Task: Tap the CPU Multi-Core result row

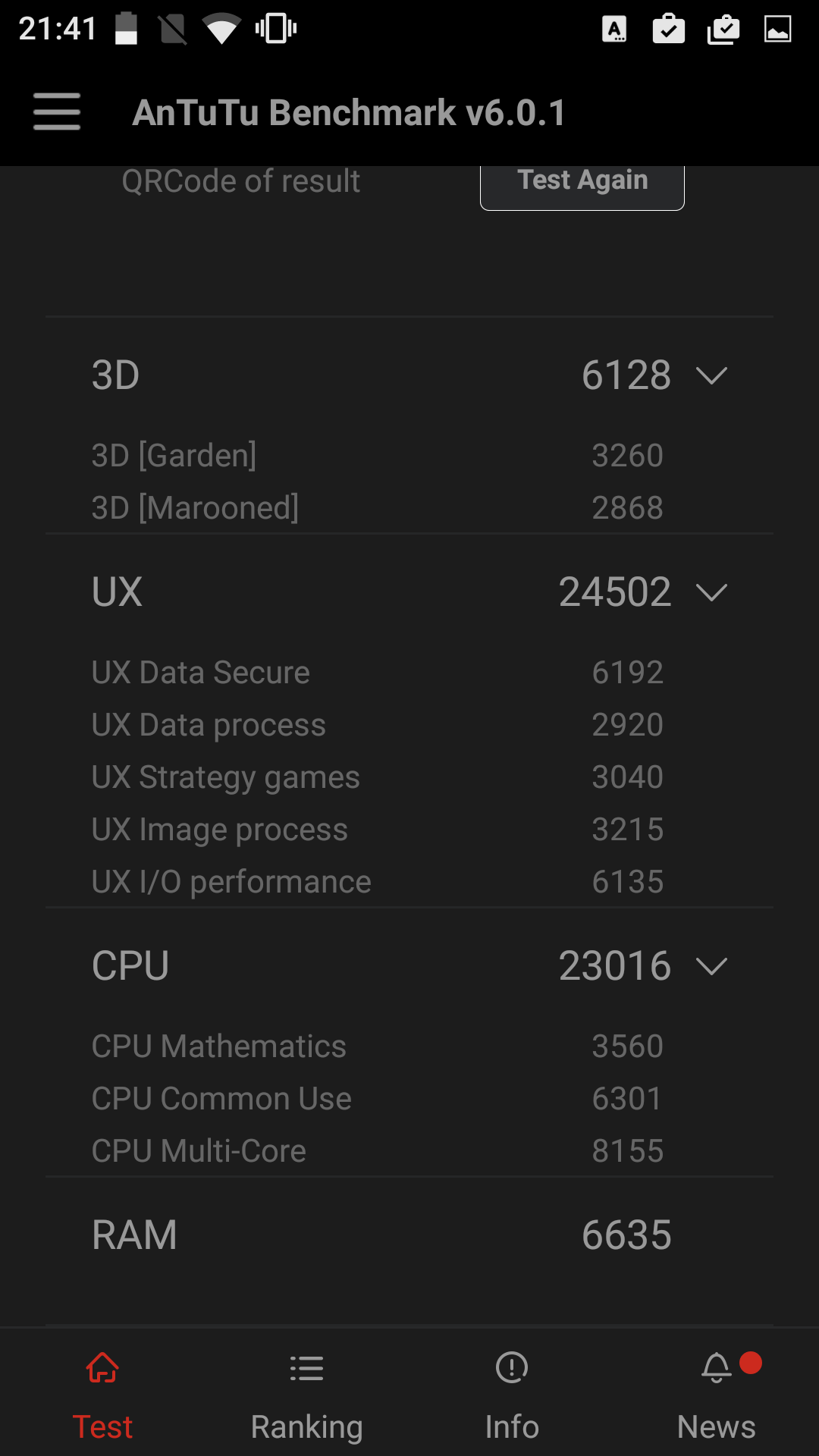Action: (x=409, y=1151)
